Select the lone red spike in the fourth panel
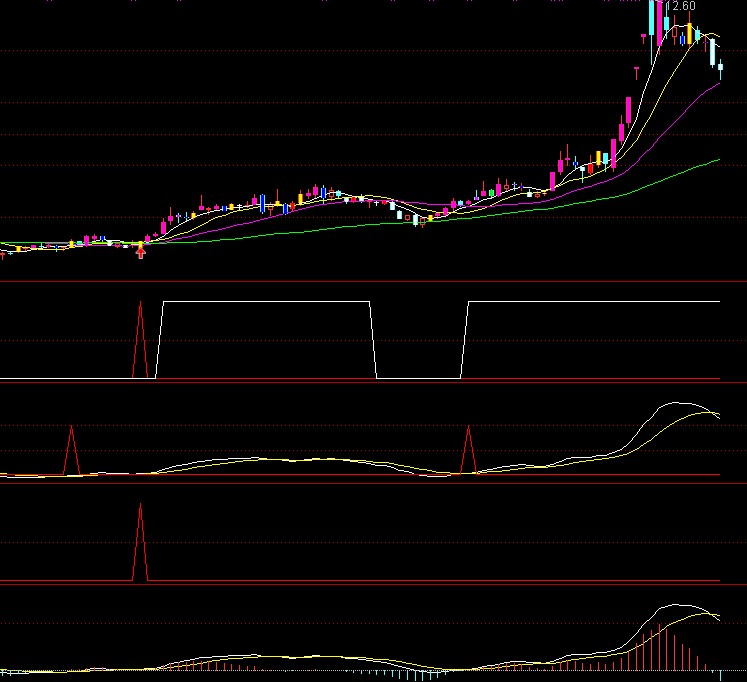 [x=140, y=542]
